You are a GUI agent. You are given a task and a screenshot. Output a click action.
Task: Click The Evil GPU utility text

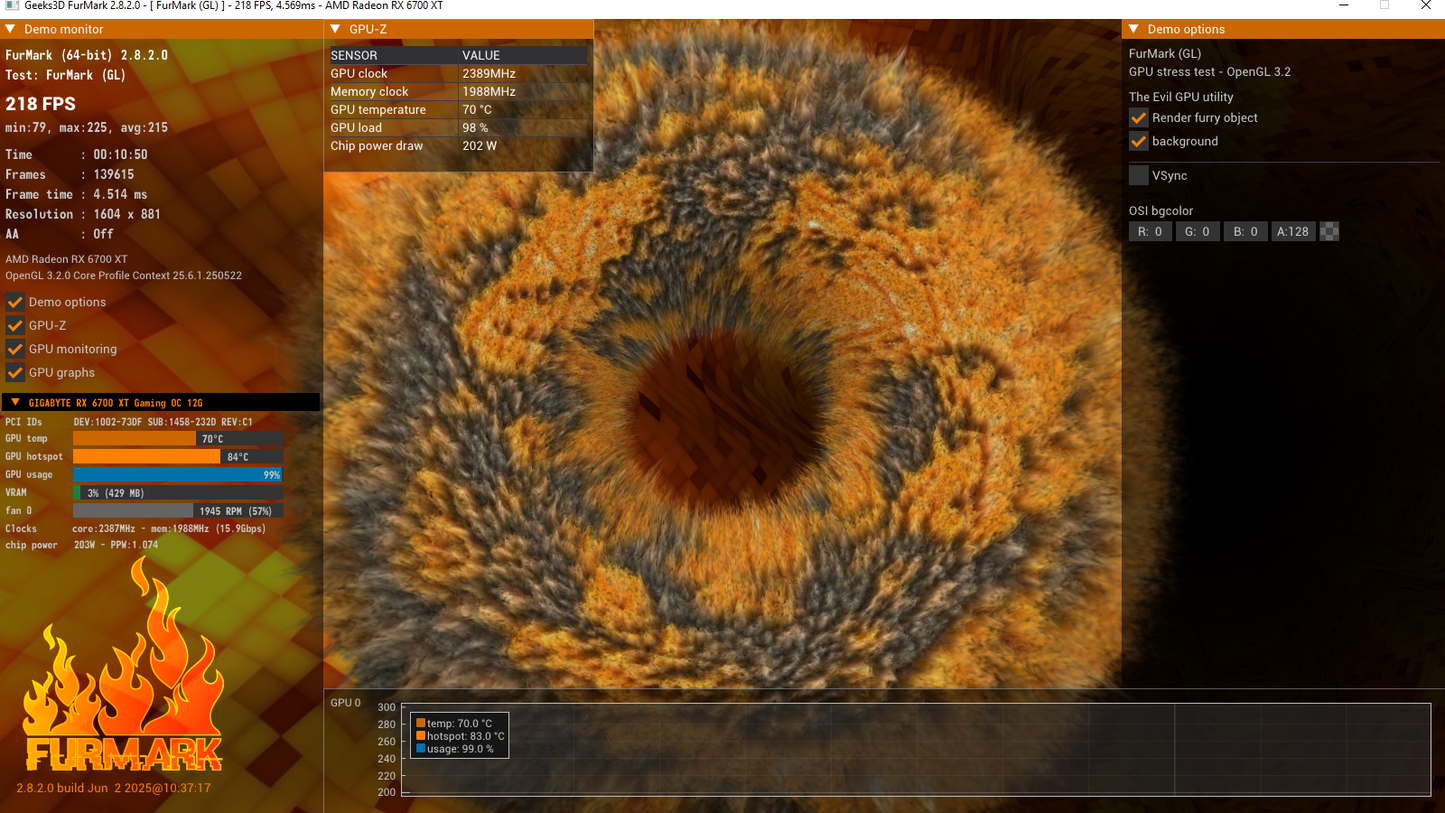(1181, 97)
